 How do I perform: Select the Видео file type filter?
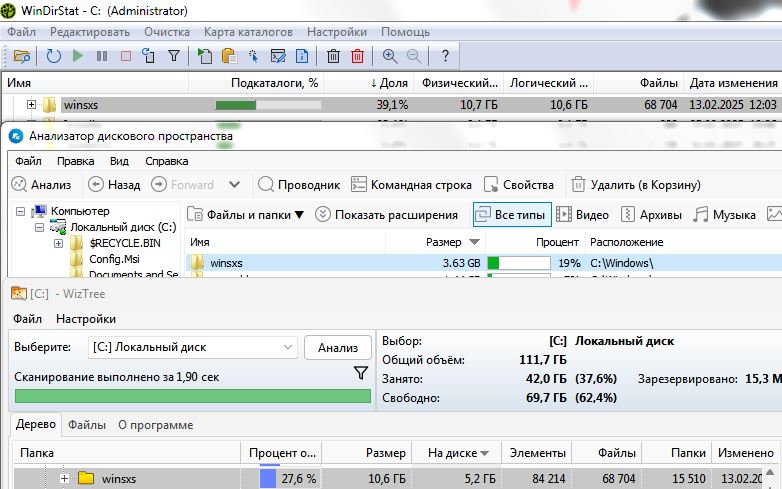tap(583, 215)
